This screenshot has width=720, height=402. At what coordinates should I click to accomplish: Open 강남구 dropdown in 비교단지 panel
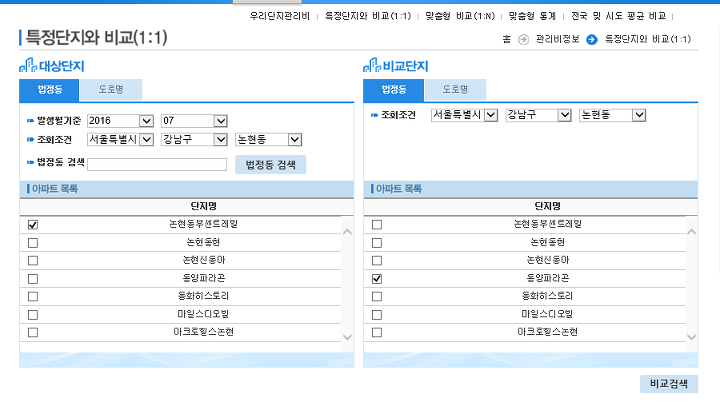click(x=539, y=115)
